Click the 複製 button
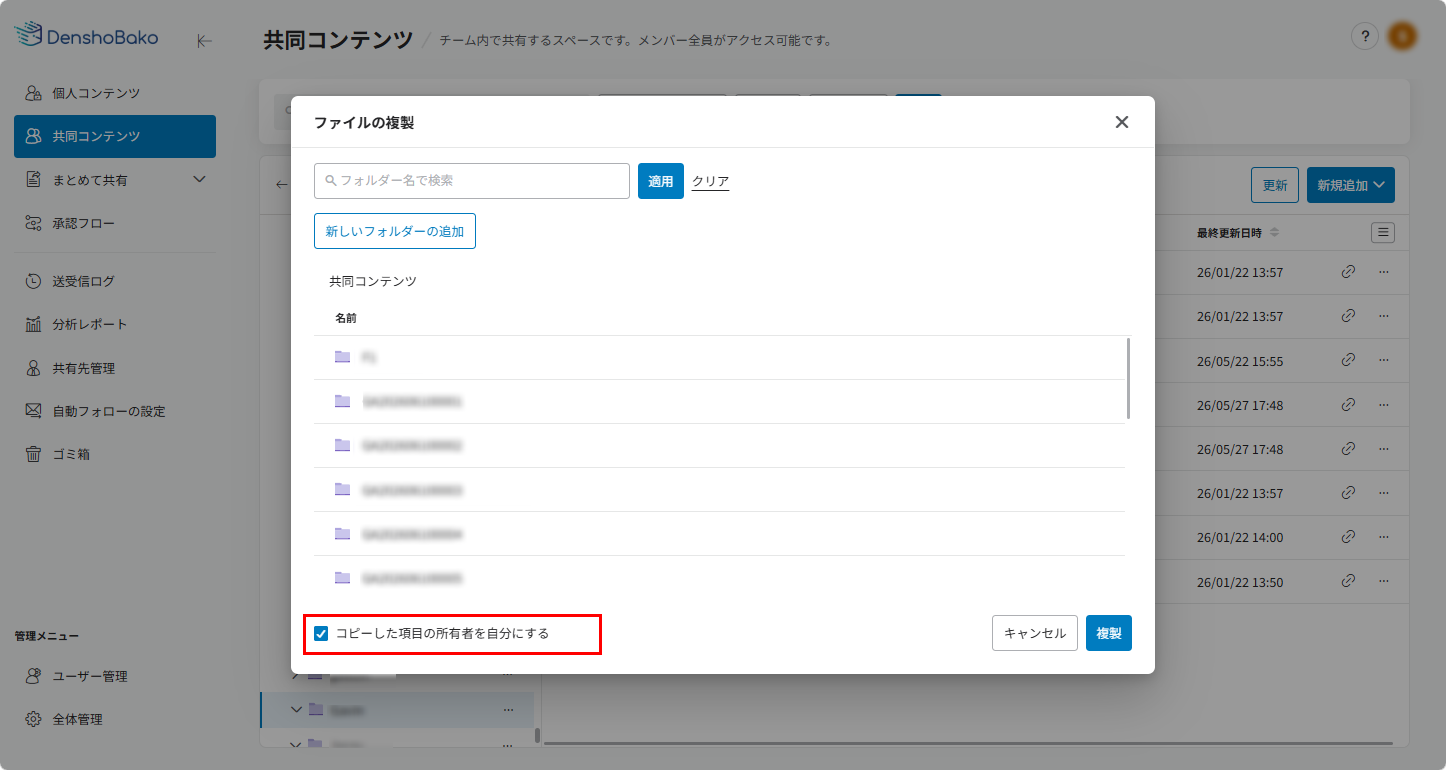Viewport: 1446px width, 770px height. pos(1109,633)
